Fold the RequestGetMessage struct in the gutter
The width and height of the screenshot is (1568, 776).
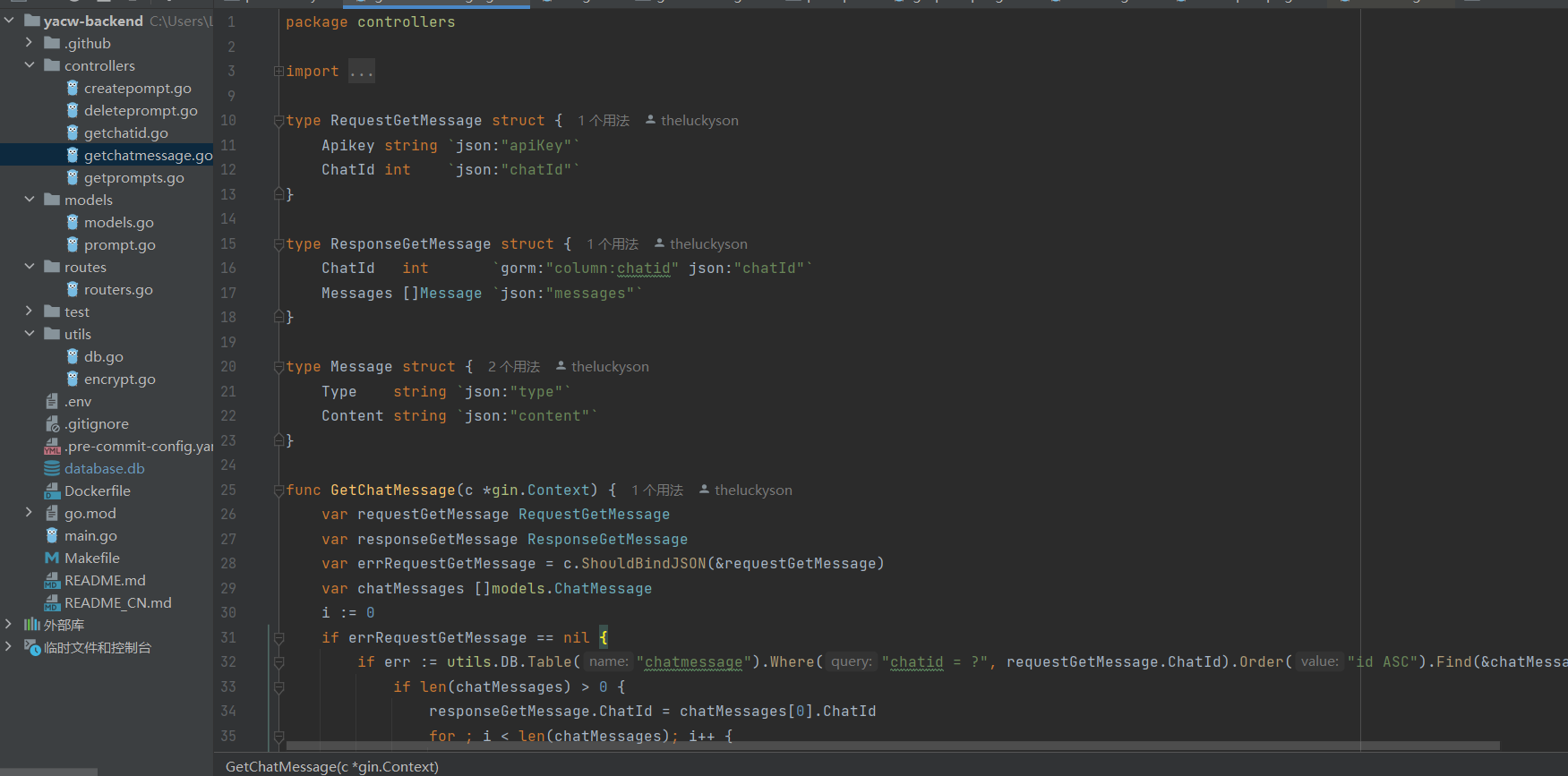(278, 121)
